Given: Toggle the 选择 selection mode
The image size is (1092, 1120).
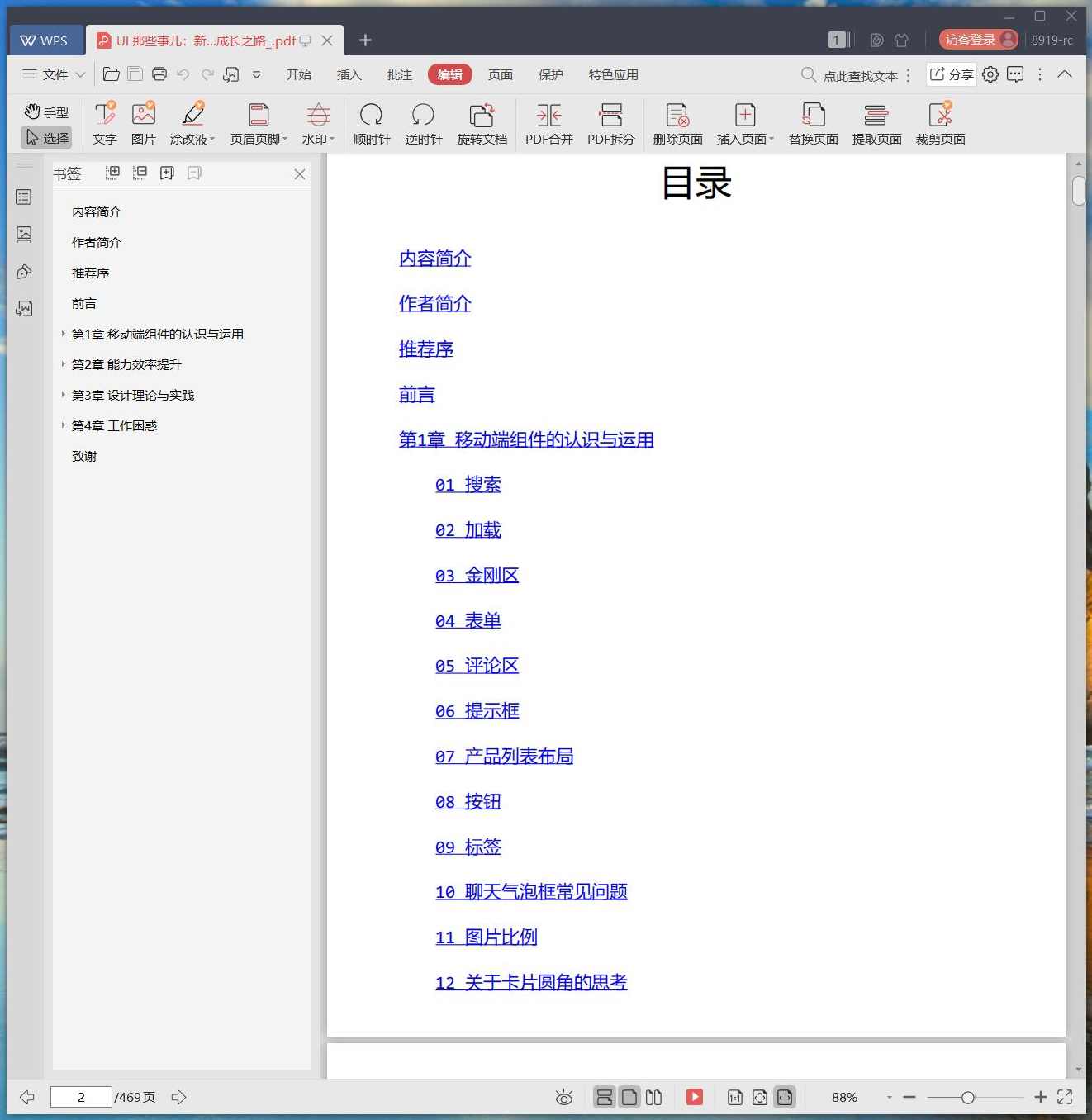Looking at the screenshot, I should pos(45,137).
